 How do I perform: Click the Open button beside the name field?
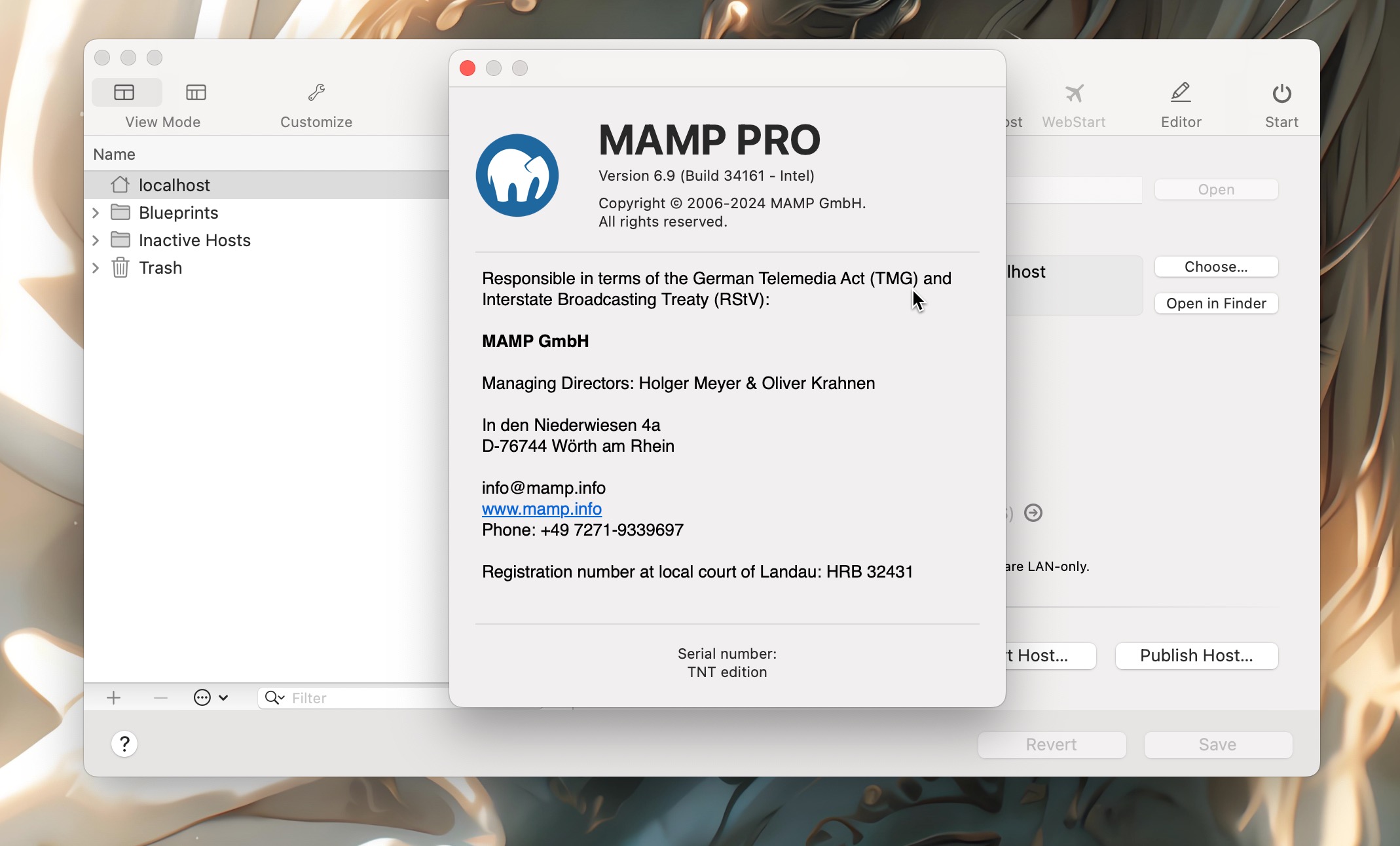click(1216, 190)
